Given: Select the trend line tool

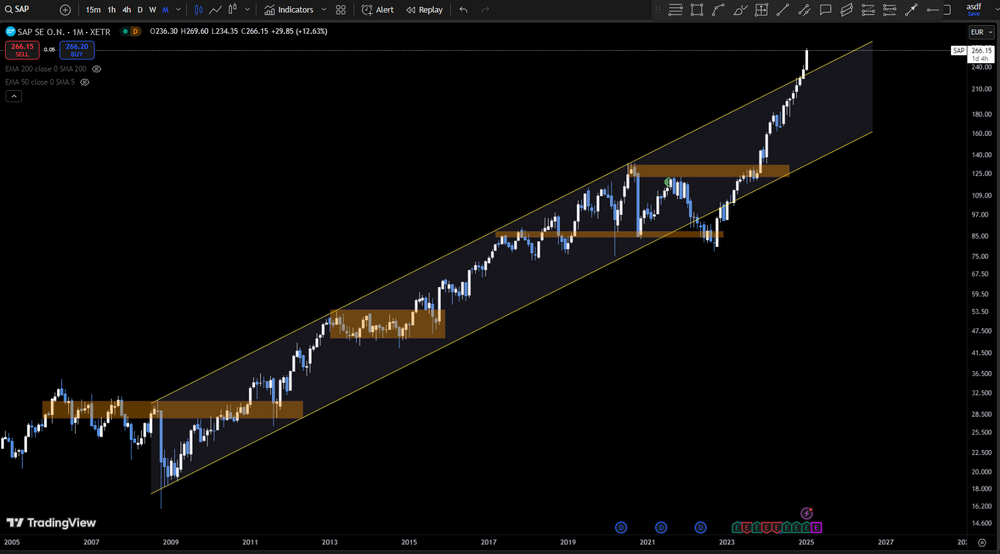Looking at the screenshot, I should [x=783, y=10].
